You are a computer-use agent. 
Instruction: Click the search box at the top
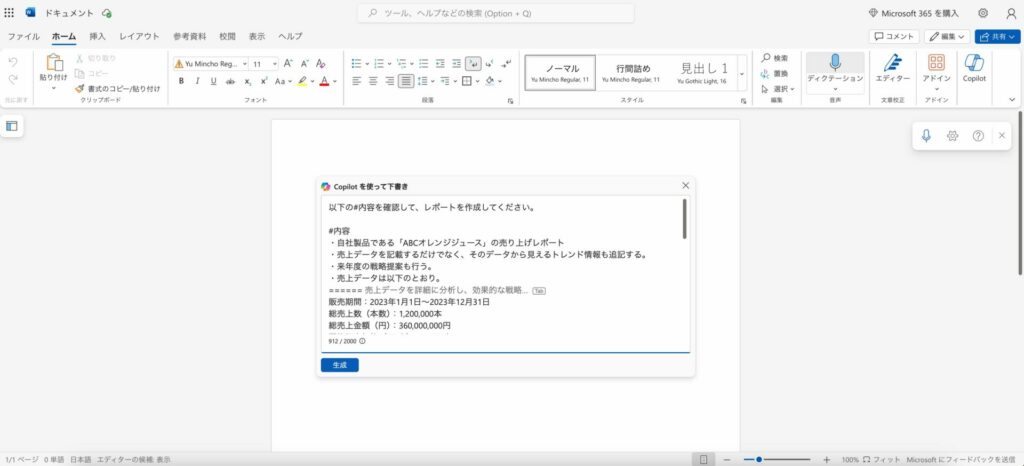tap(496, 13)
